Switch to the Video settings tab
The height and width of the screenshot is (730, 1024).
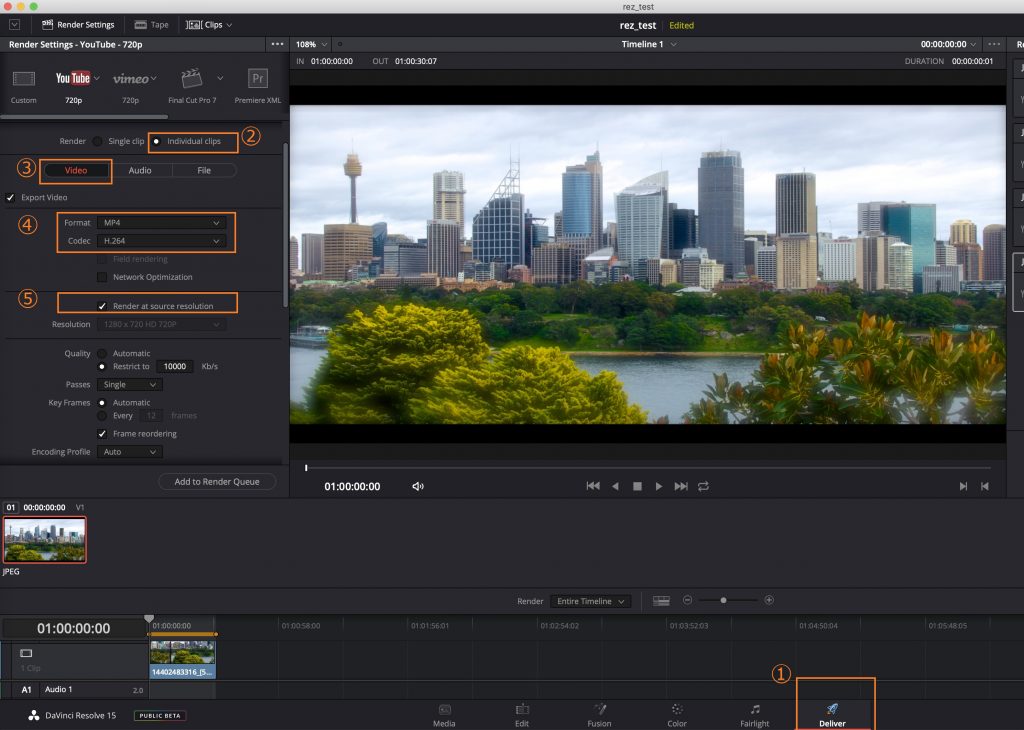click(x=76, y=170)
